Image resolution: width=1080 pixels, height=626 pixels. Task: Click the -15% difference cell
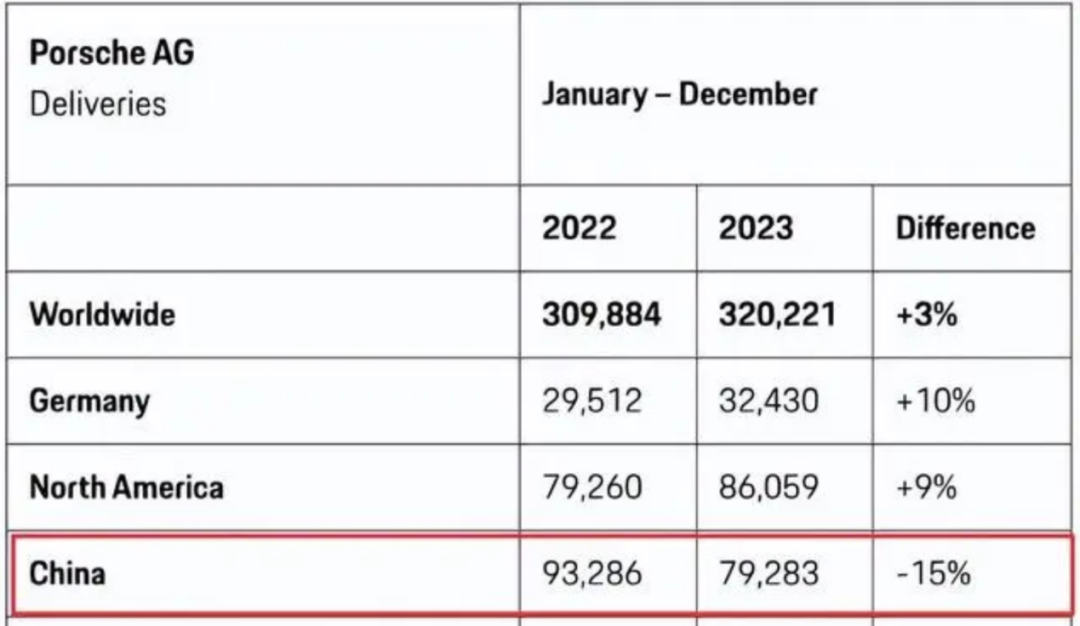pyautogui.click(x=933, y=574)
